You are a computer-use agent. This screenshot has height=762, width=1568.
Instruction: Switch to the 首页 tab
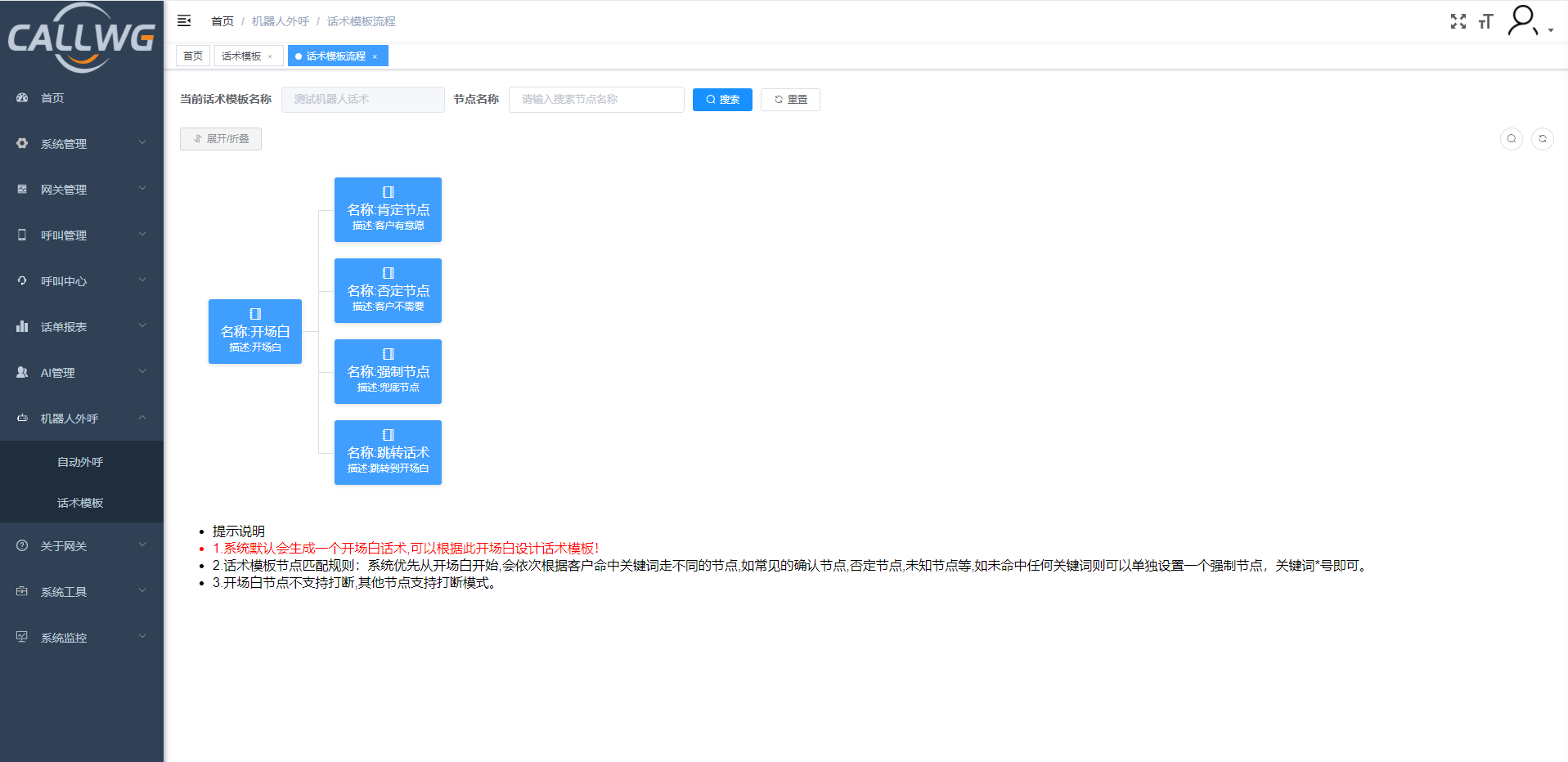(x=193, y=56)
